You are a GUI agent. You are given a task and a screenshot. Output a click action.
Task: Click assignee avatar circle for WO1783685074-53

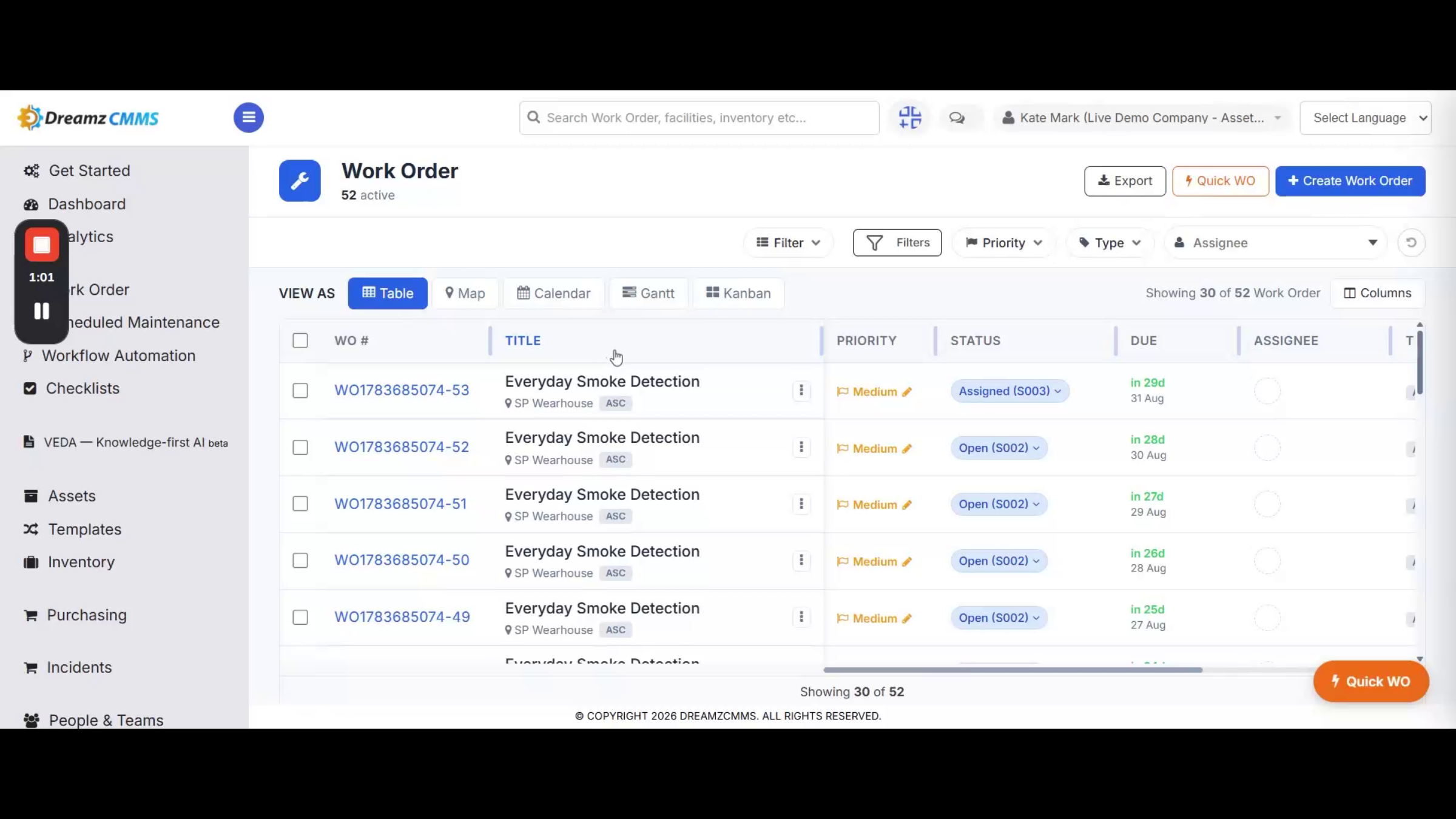tap(1267, 391)
